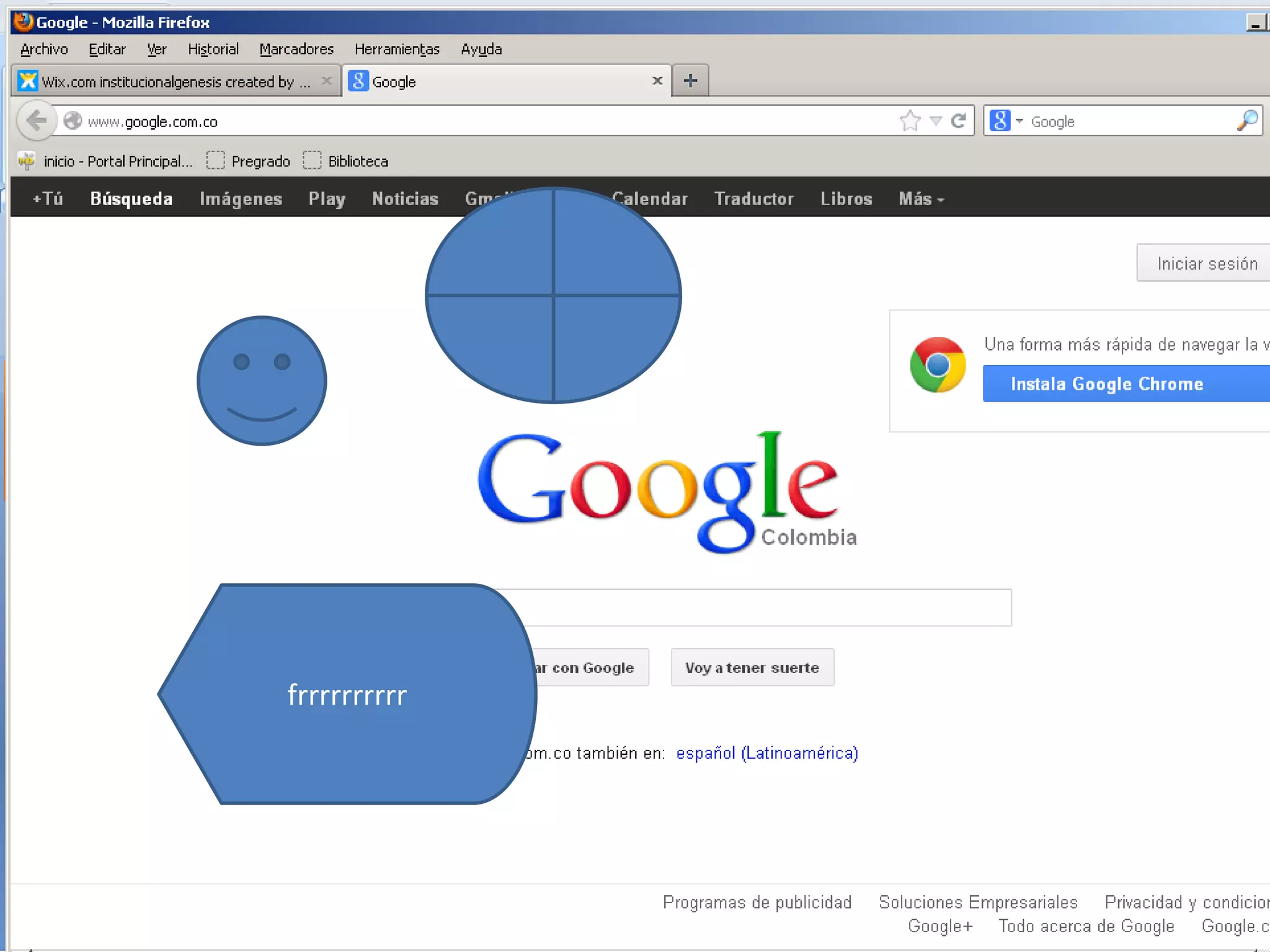Screen dimensions: 1270x952
Task: Click the back navigation arrow
Action: tap(37, 120)
